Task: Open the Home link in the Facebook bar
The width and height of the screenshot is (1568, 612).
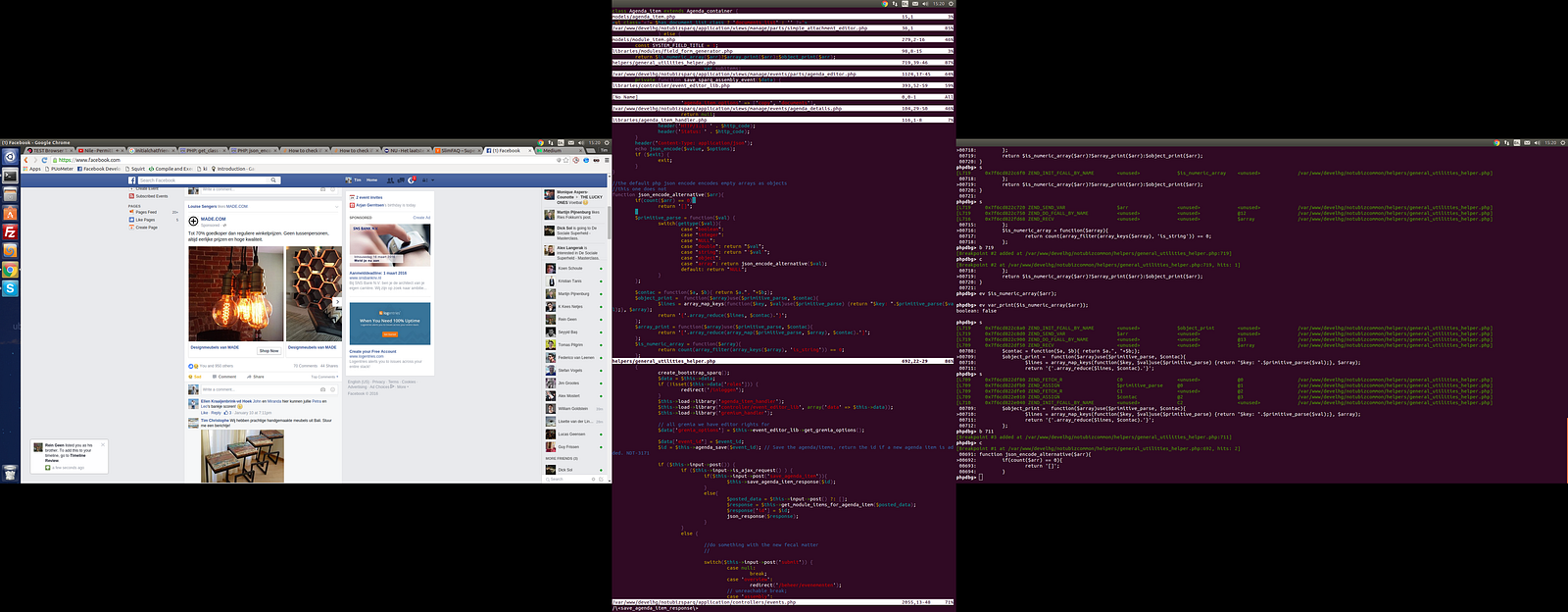Action: 371,180
